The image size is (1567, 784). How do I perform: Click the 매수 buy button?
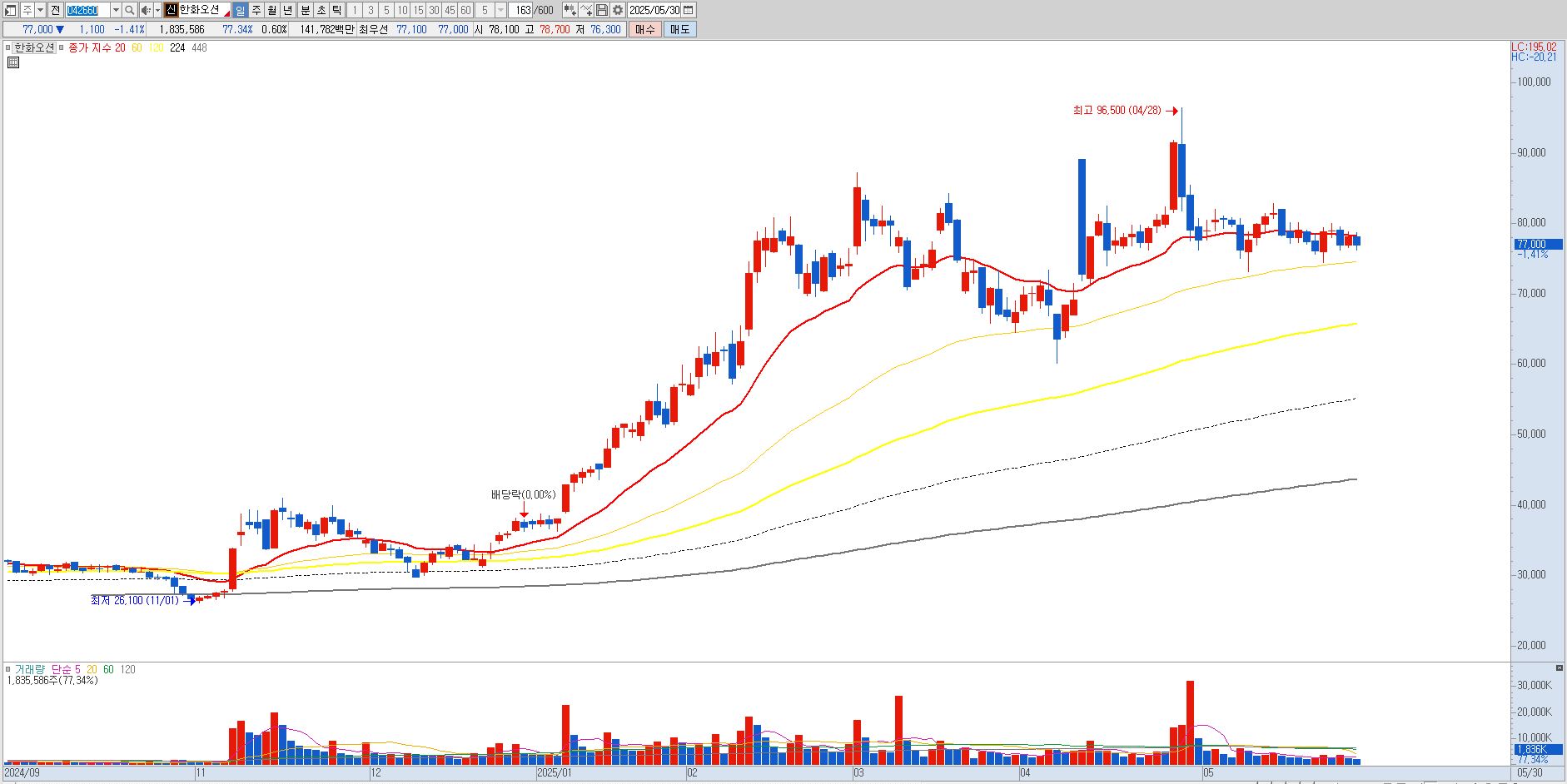coord(644,29)
